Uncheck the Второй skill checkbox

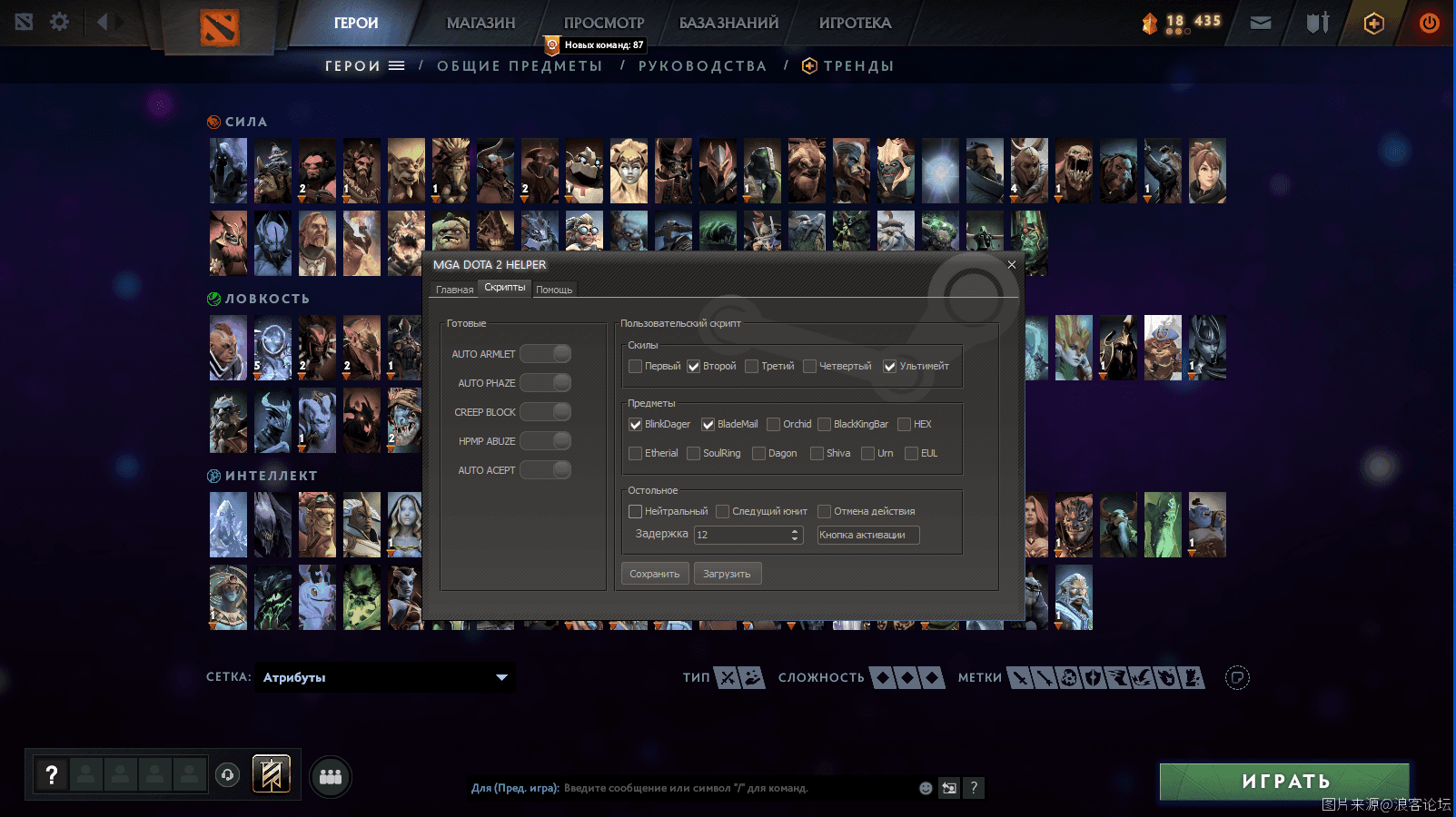pyautogui.click(x=694, y=367)
